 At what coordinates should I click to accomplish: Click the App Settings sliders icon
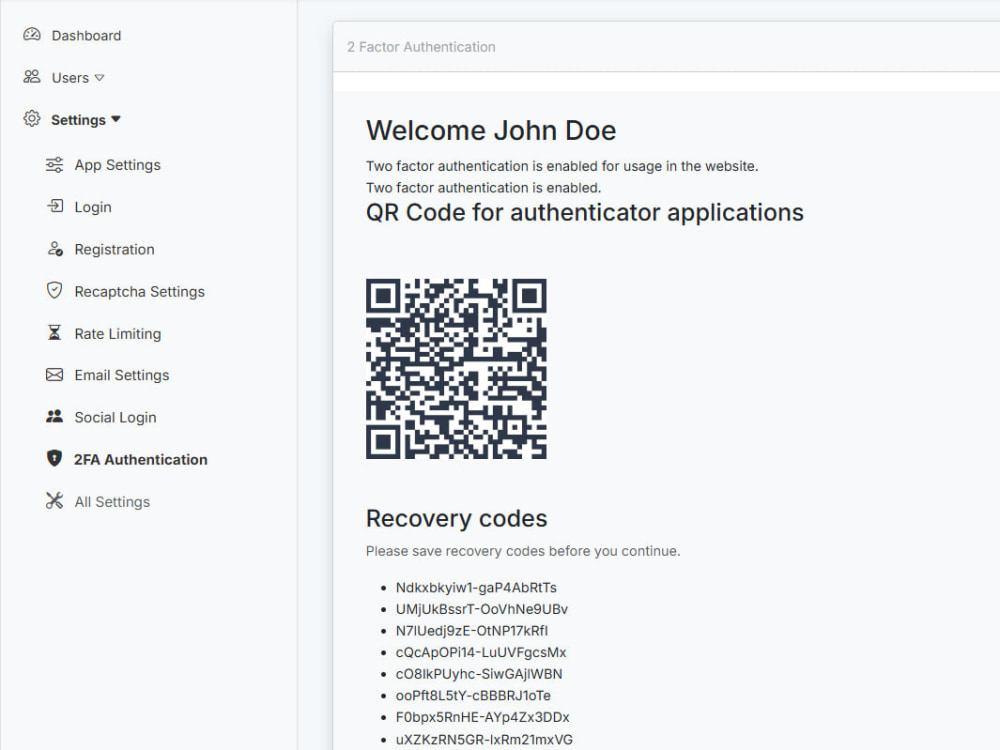click(55, 165)
